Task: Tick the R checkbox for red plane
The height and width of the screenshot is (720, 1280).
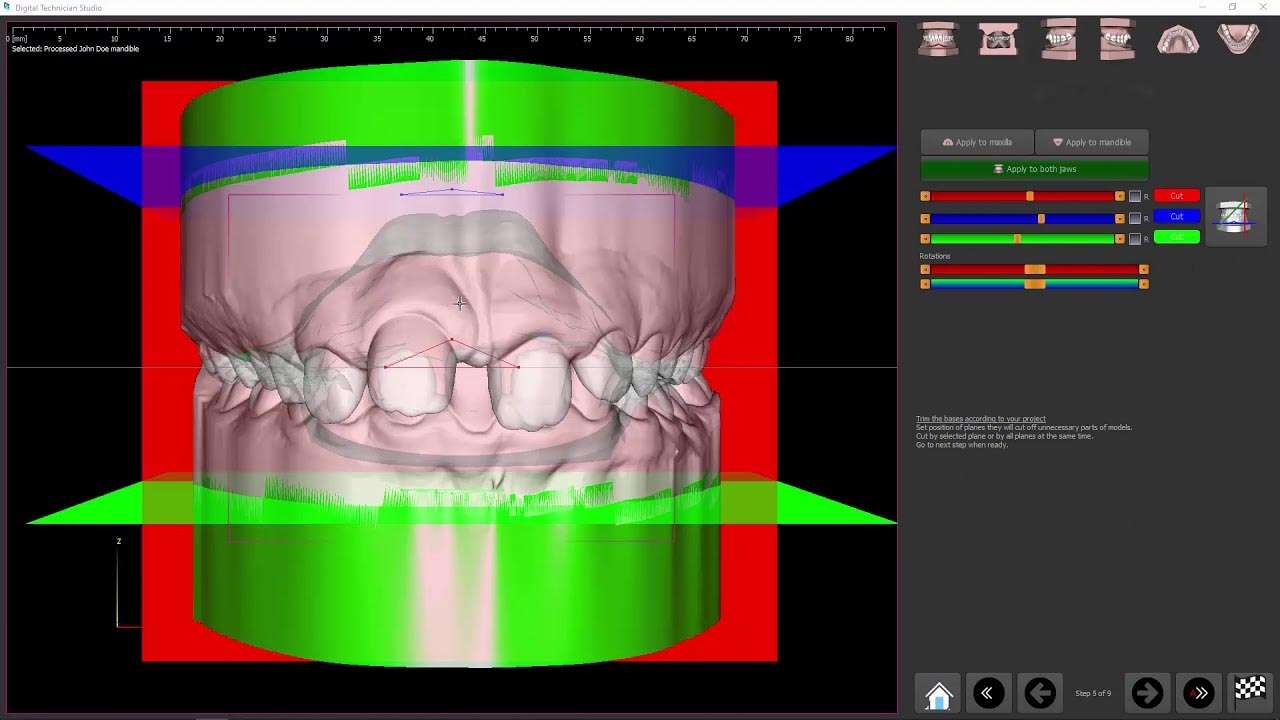Action: coord(1135,197)
